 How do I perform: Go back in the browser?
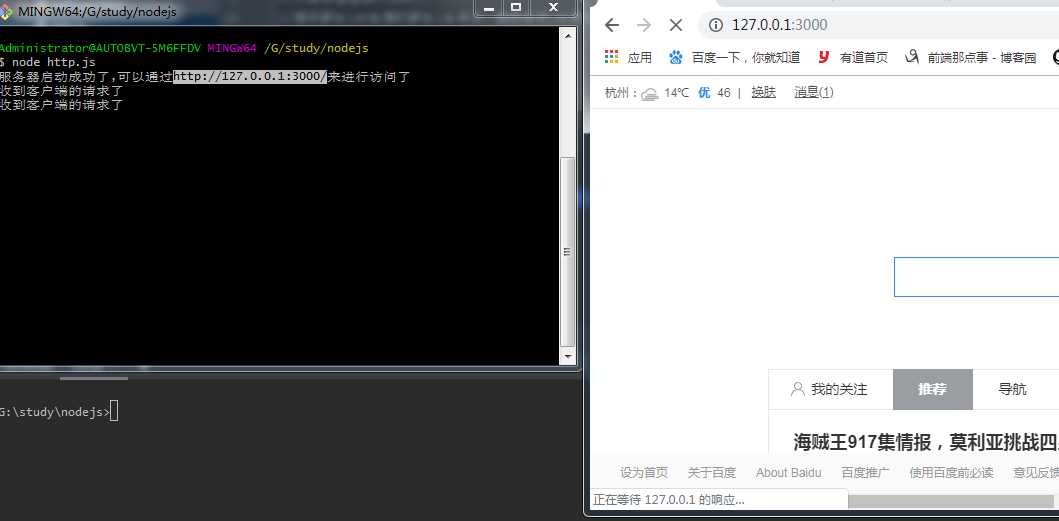[x=612, y=25]
